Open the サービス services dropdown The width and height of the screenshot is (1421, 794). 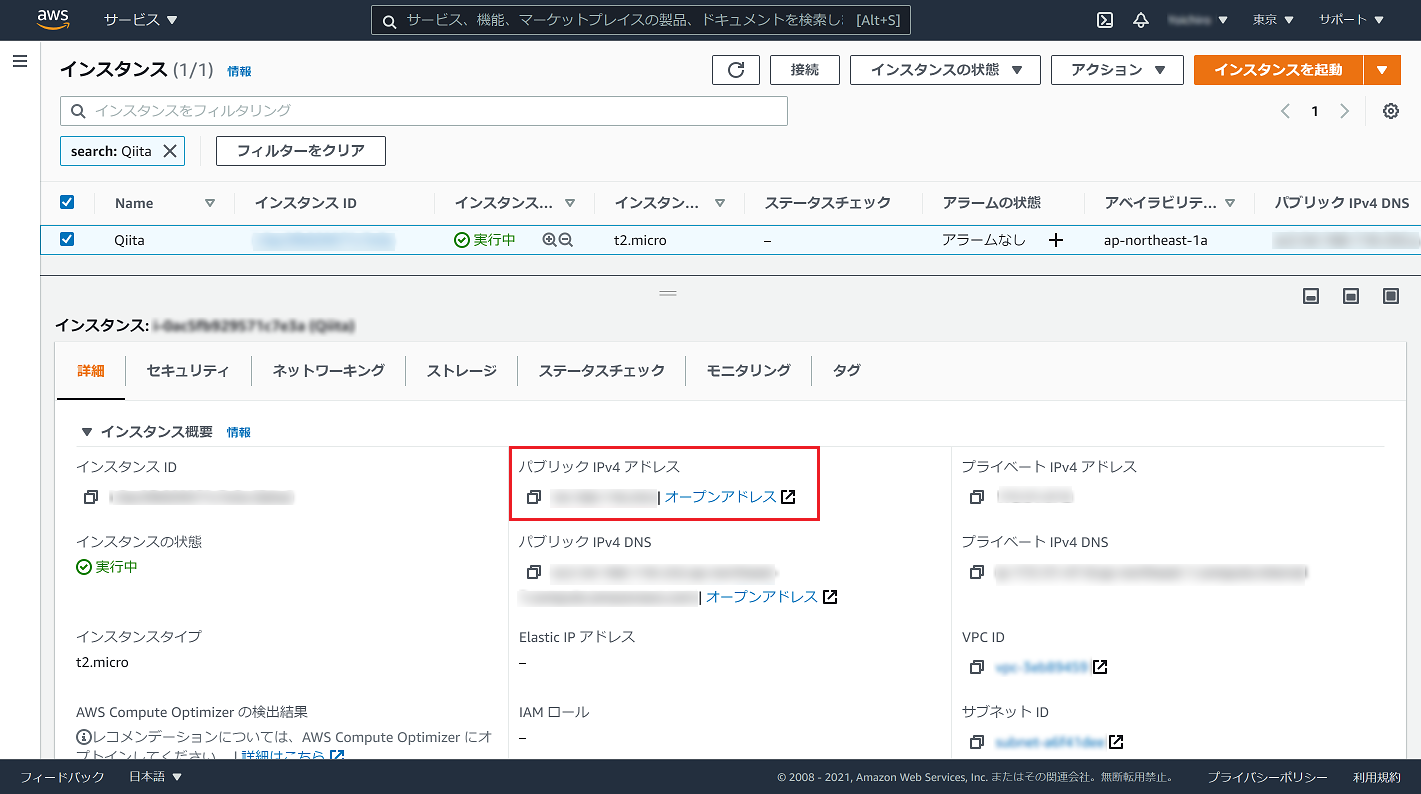click(140, 20)
